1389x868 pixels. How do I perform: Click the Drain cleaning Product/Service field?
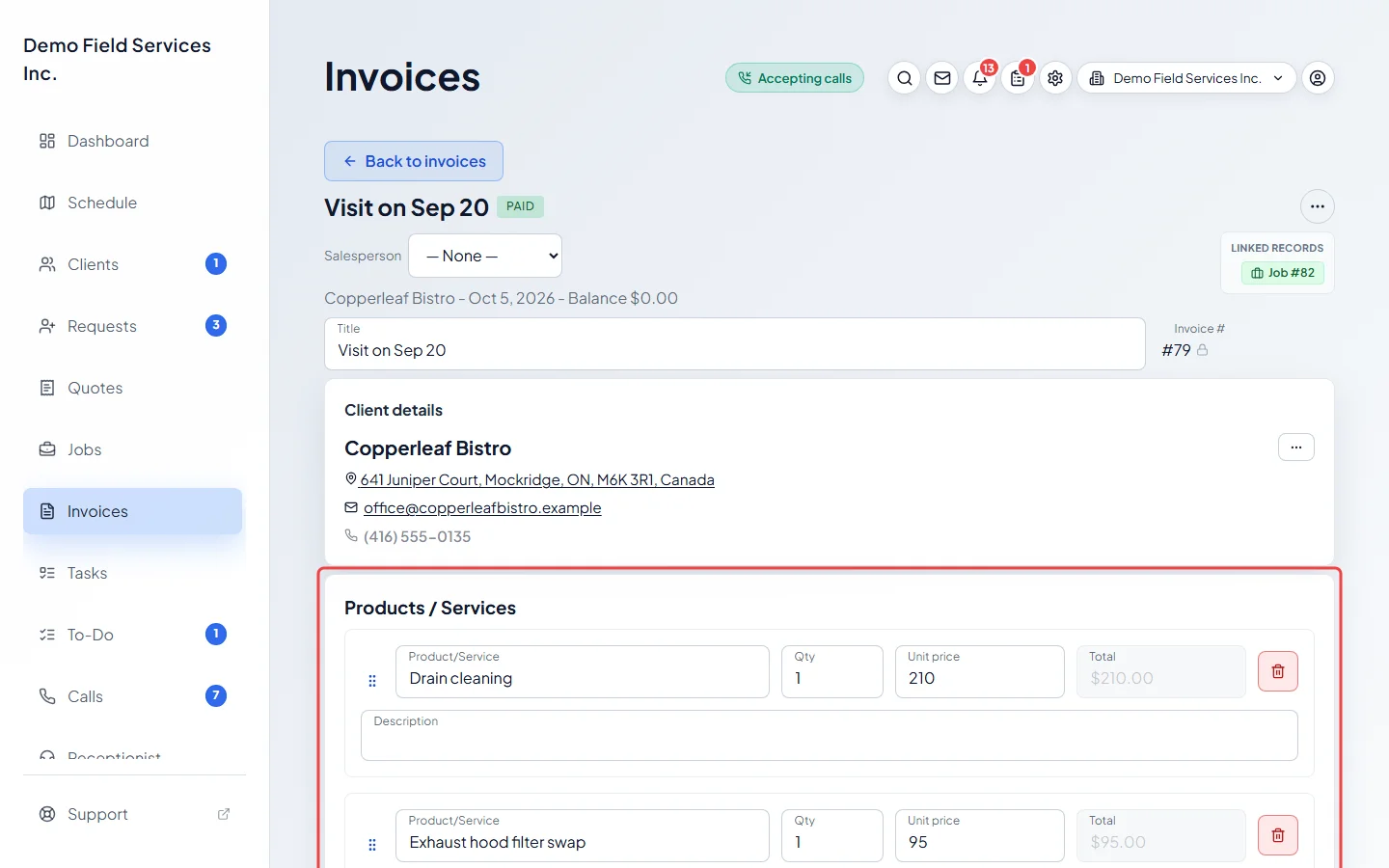coord(583,671)
